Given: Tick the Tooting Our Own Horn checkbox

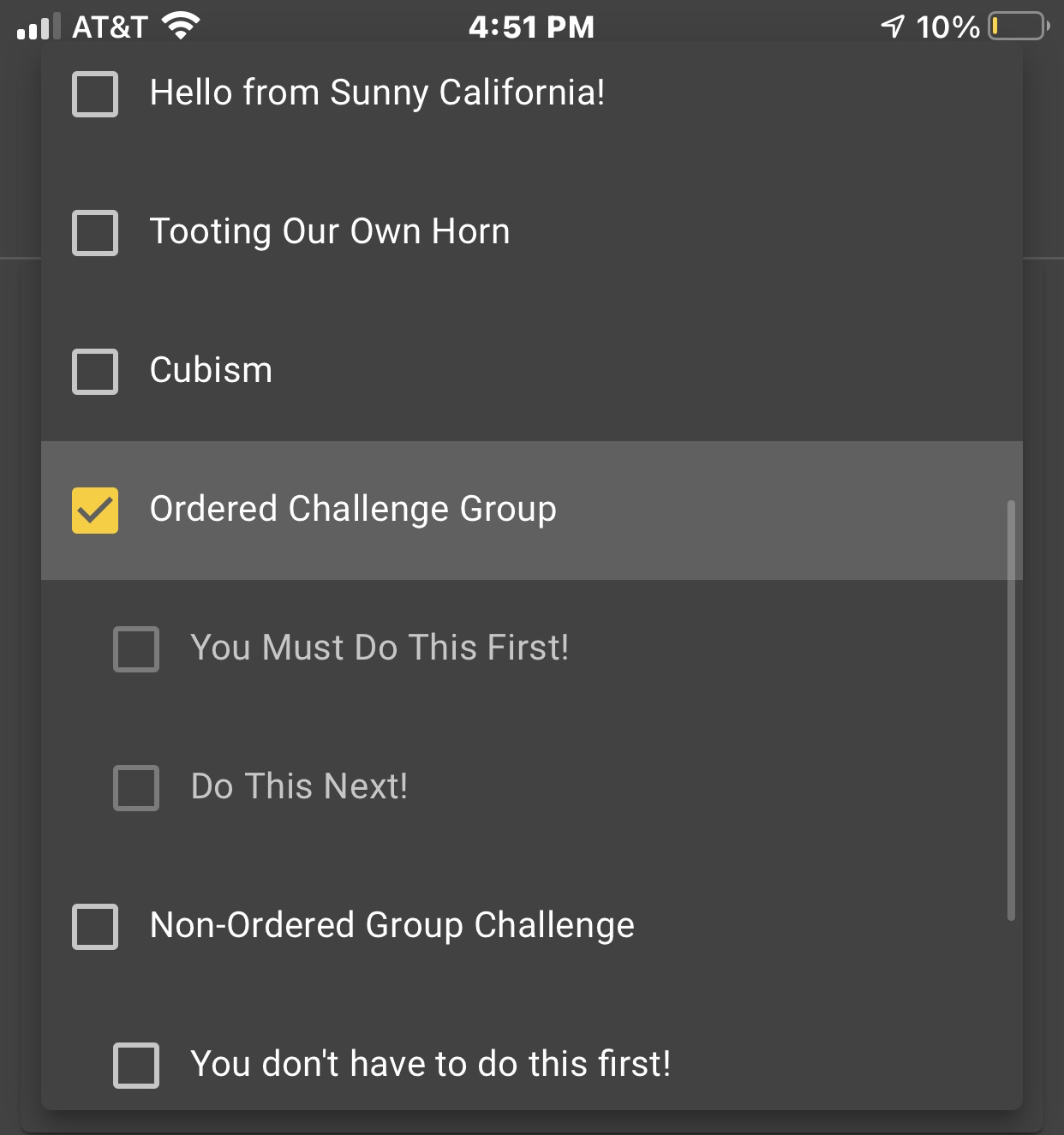Looking at the screenshot, I should coord(95,232).
